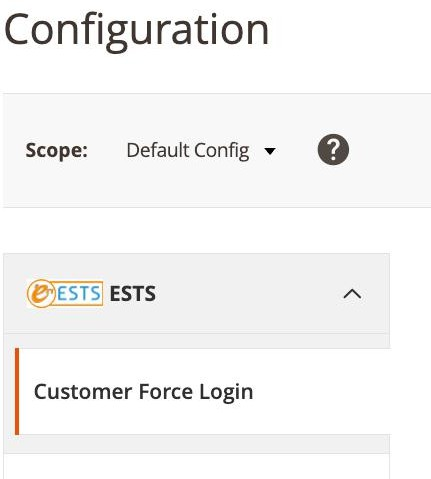Click gray strip beneath the ESTS header
This screenshot has height=479, width=431.
click(x=197, y=341)
